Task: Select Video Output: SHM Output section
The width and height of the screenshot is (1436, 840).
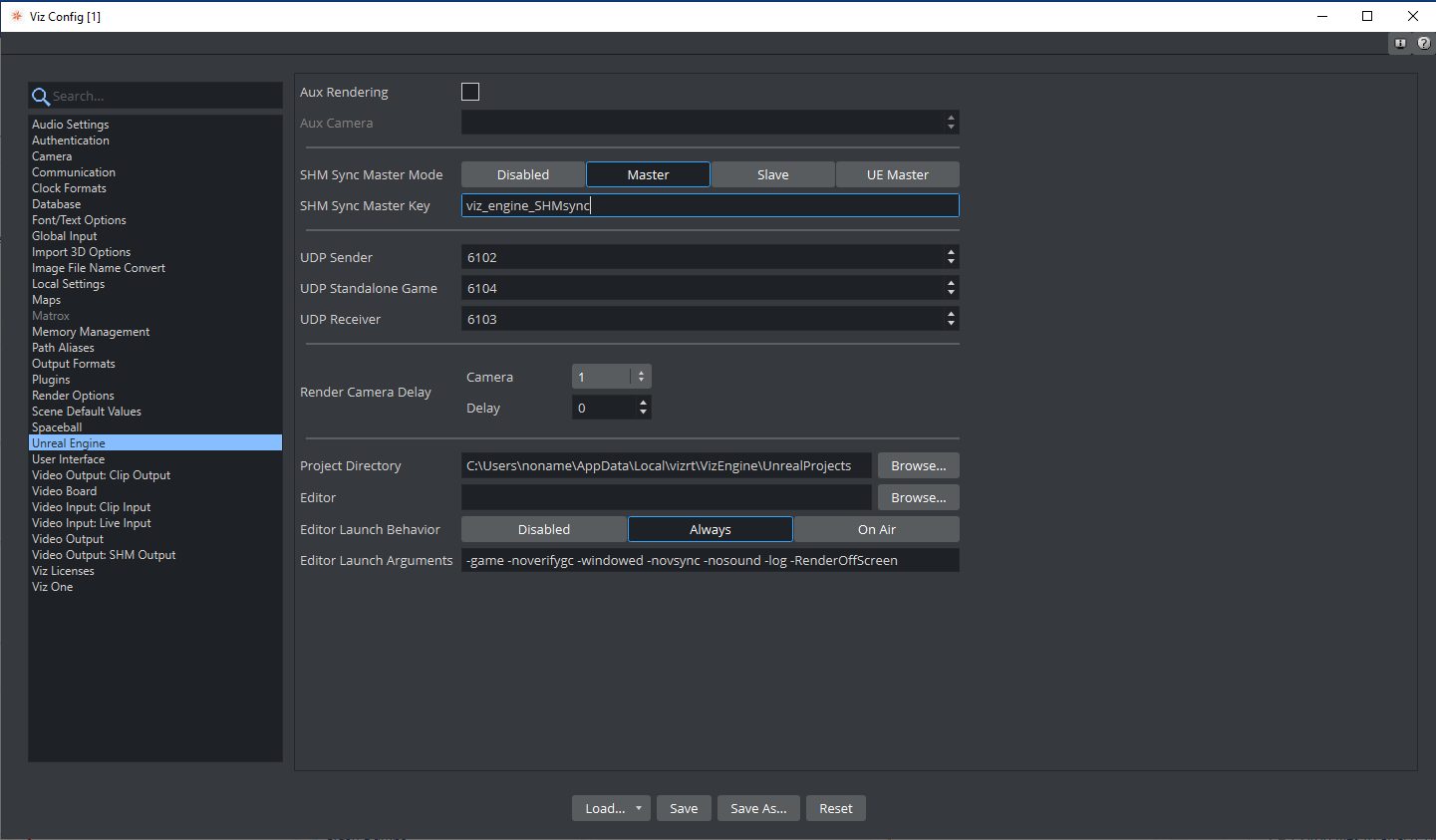Action: tap(104, 555)
